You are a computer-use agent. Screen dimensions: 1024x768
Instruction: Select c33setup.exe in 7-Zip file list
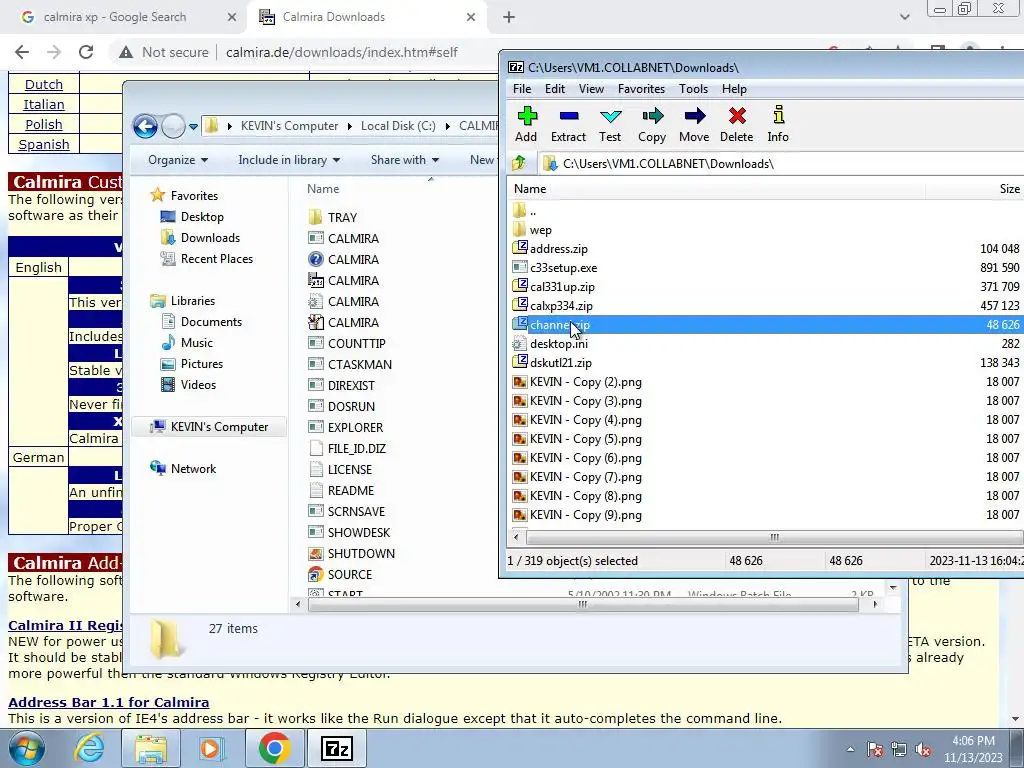point(563,268)
